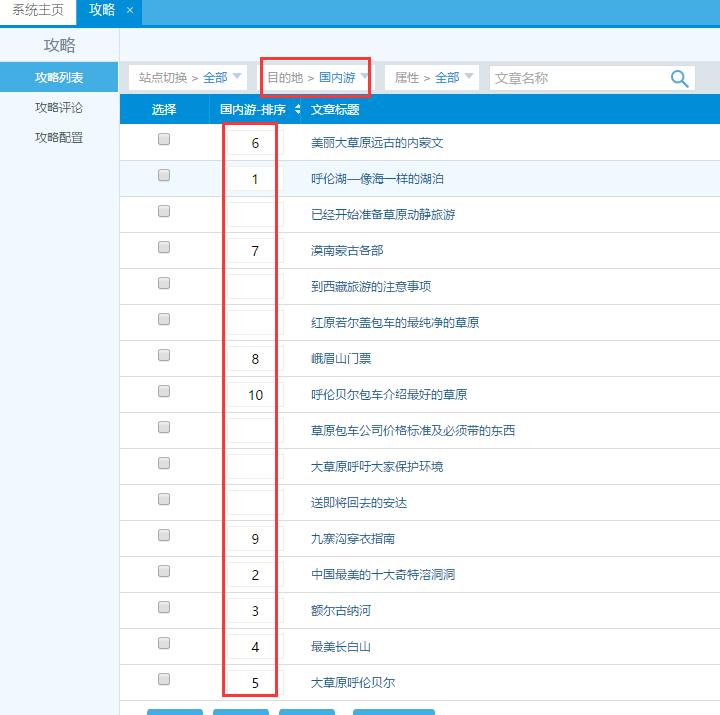Open article 呼伦贝尔包车介绍最好的草原

tap(389, 394)
